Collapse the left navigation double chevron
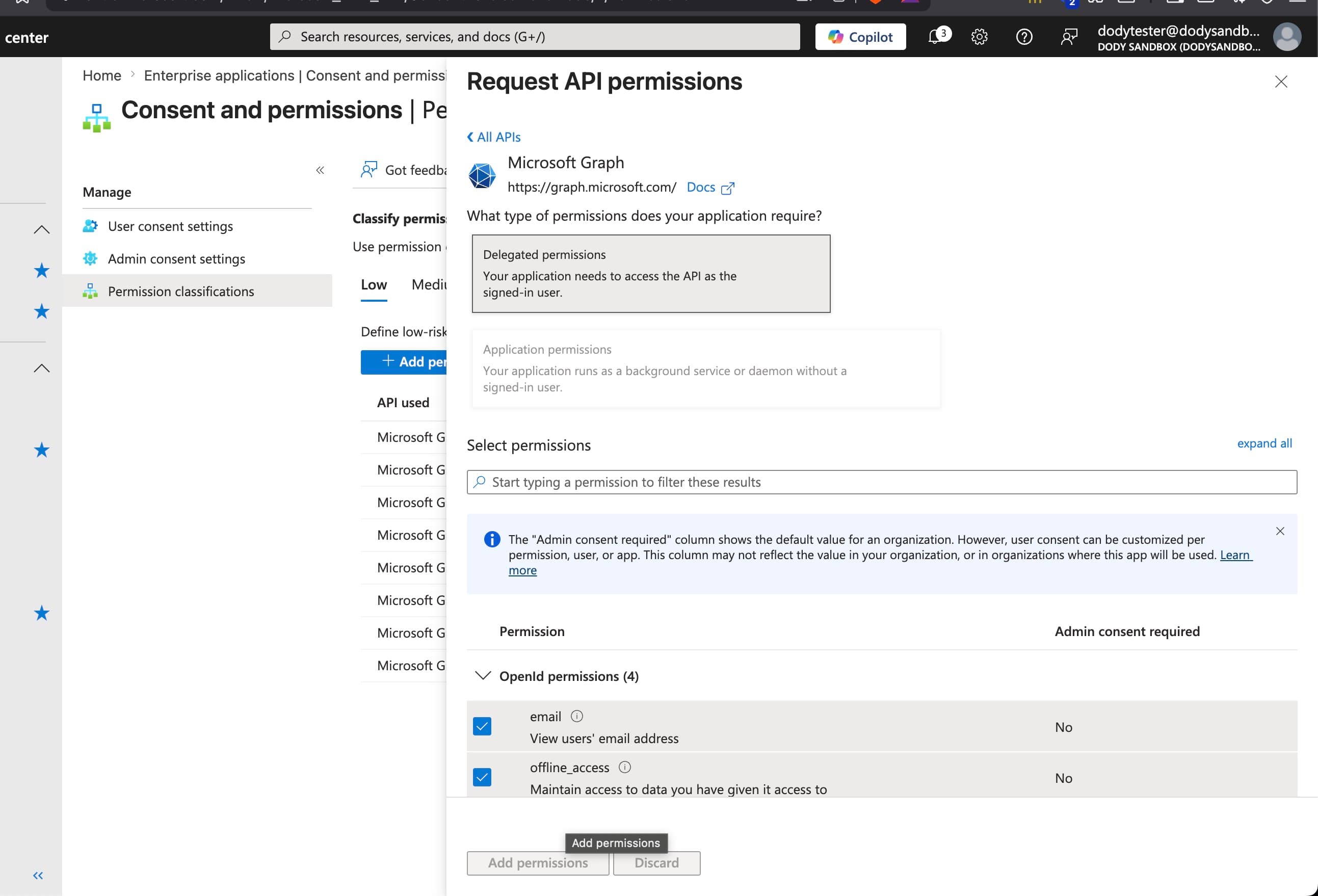 click(38, 876)
